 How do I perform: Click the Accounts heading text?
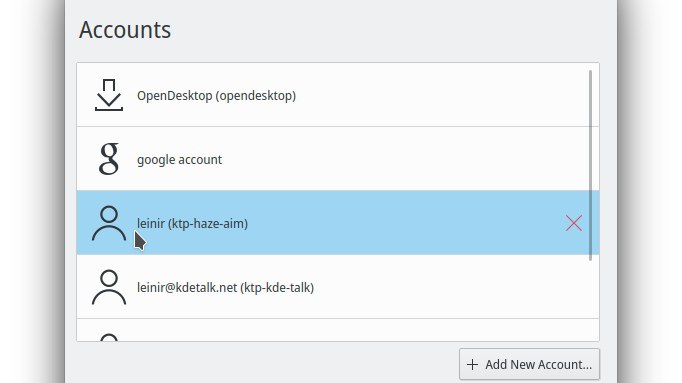[x=125, y=30]
